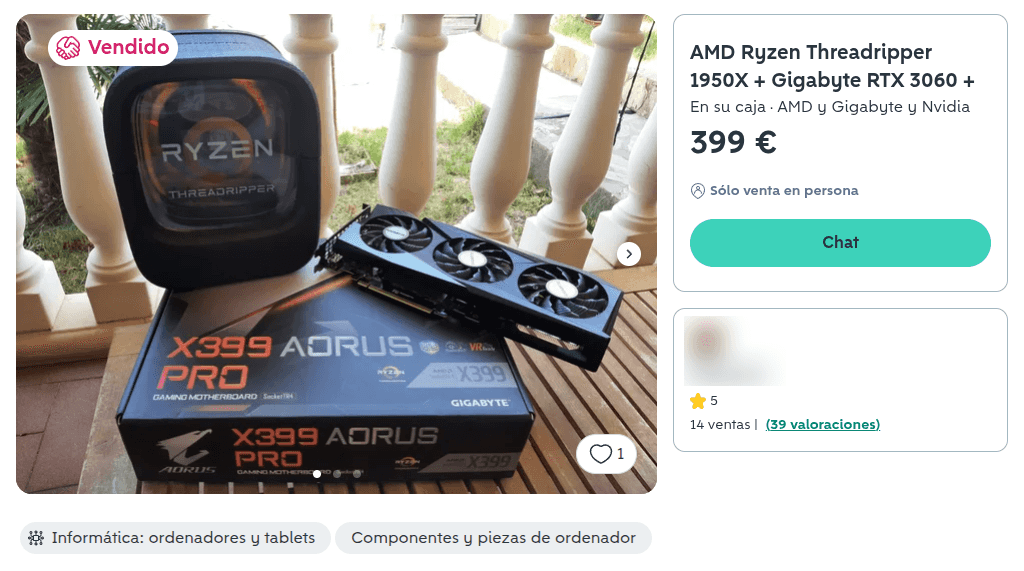Viewport: 1024px width, 571px height.
Task: Open the 39 valoraciones link
Action: coord(822,425)
